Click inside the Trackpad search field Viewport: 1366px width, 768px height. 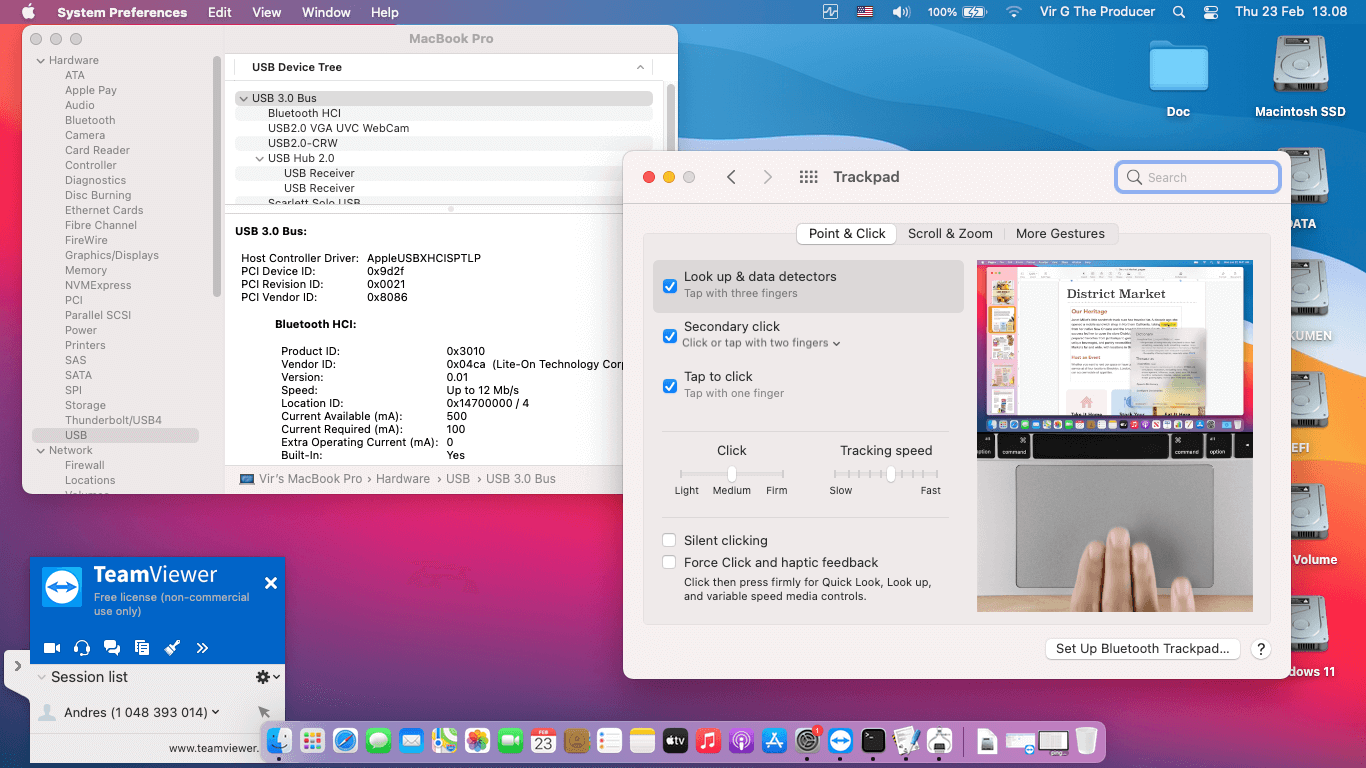coord(1197,176)
